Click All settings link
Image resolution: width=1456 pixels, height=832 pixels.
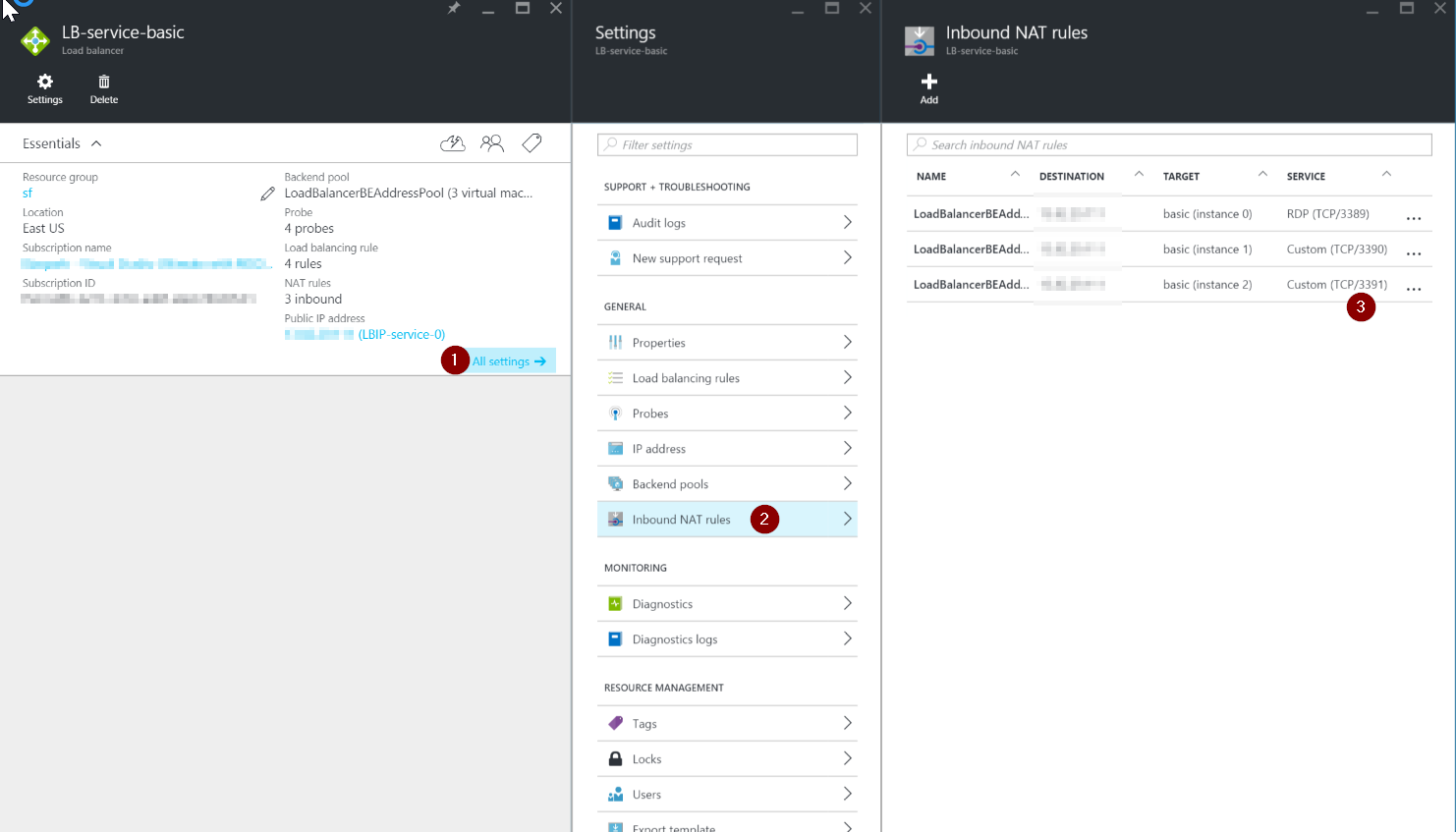509,361
